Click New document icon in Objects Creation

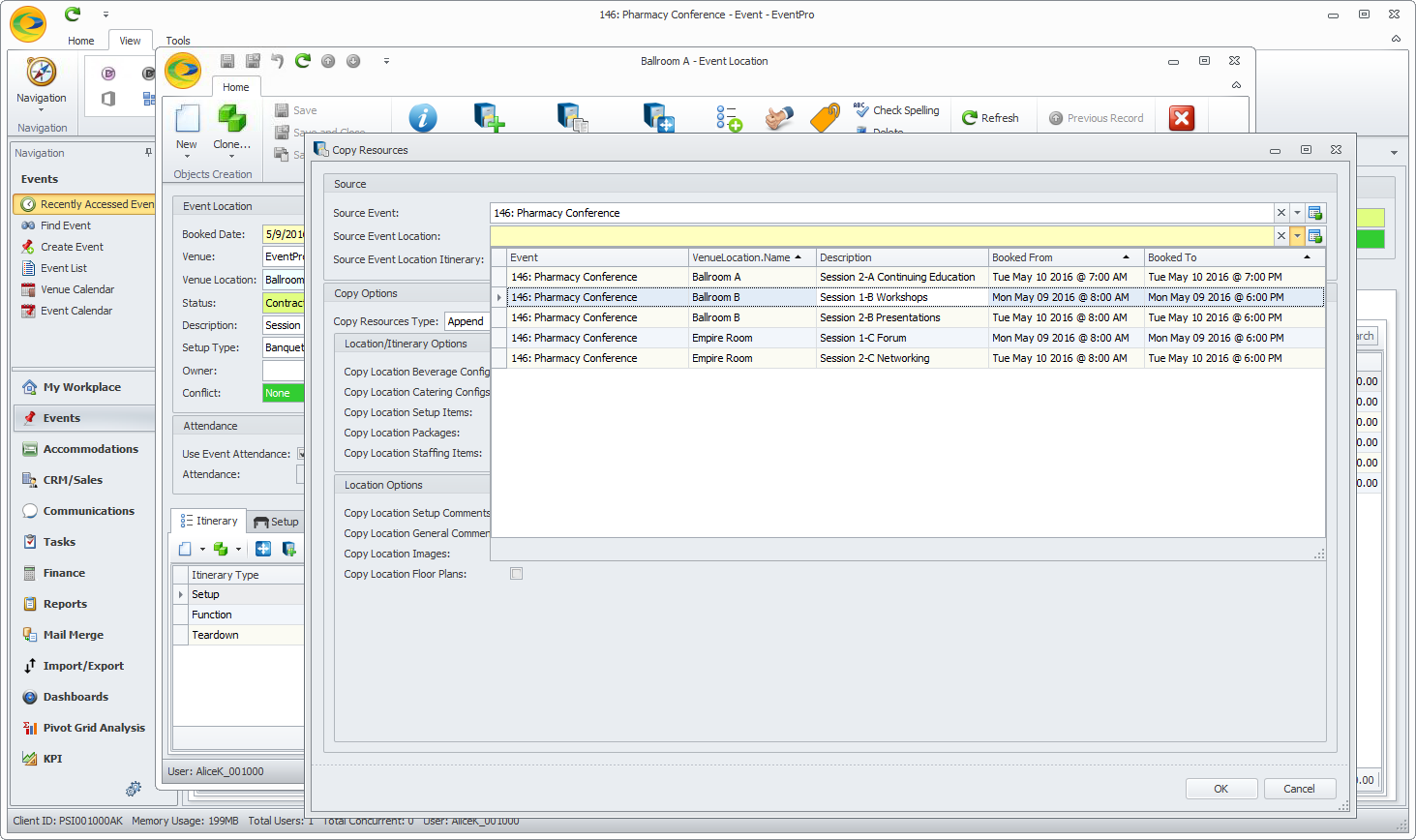[187, 118]
